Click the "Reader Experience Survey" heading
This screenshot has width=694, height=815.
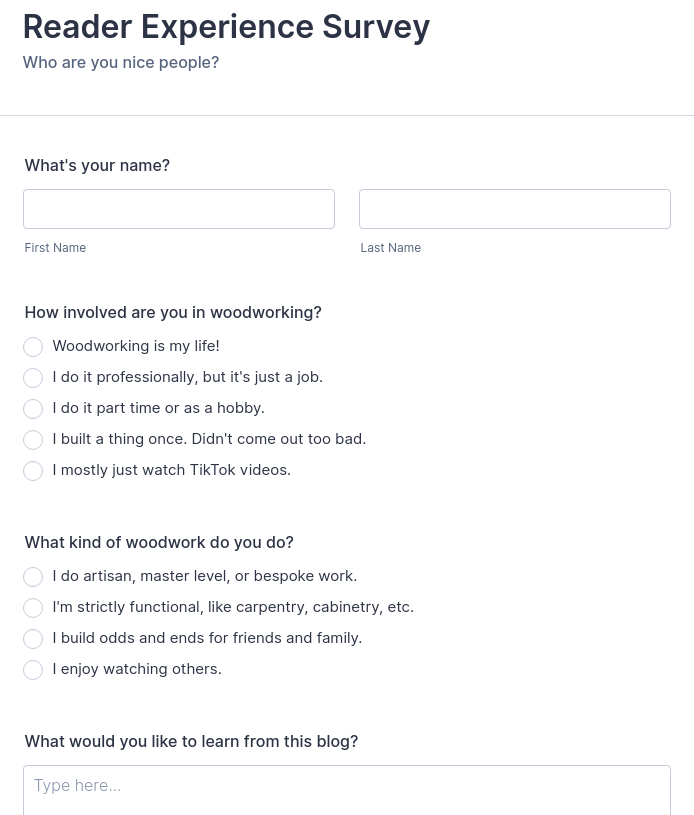coord(226,27)
